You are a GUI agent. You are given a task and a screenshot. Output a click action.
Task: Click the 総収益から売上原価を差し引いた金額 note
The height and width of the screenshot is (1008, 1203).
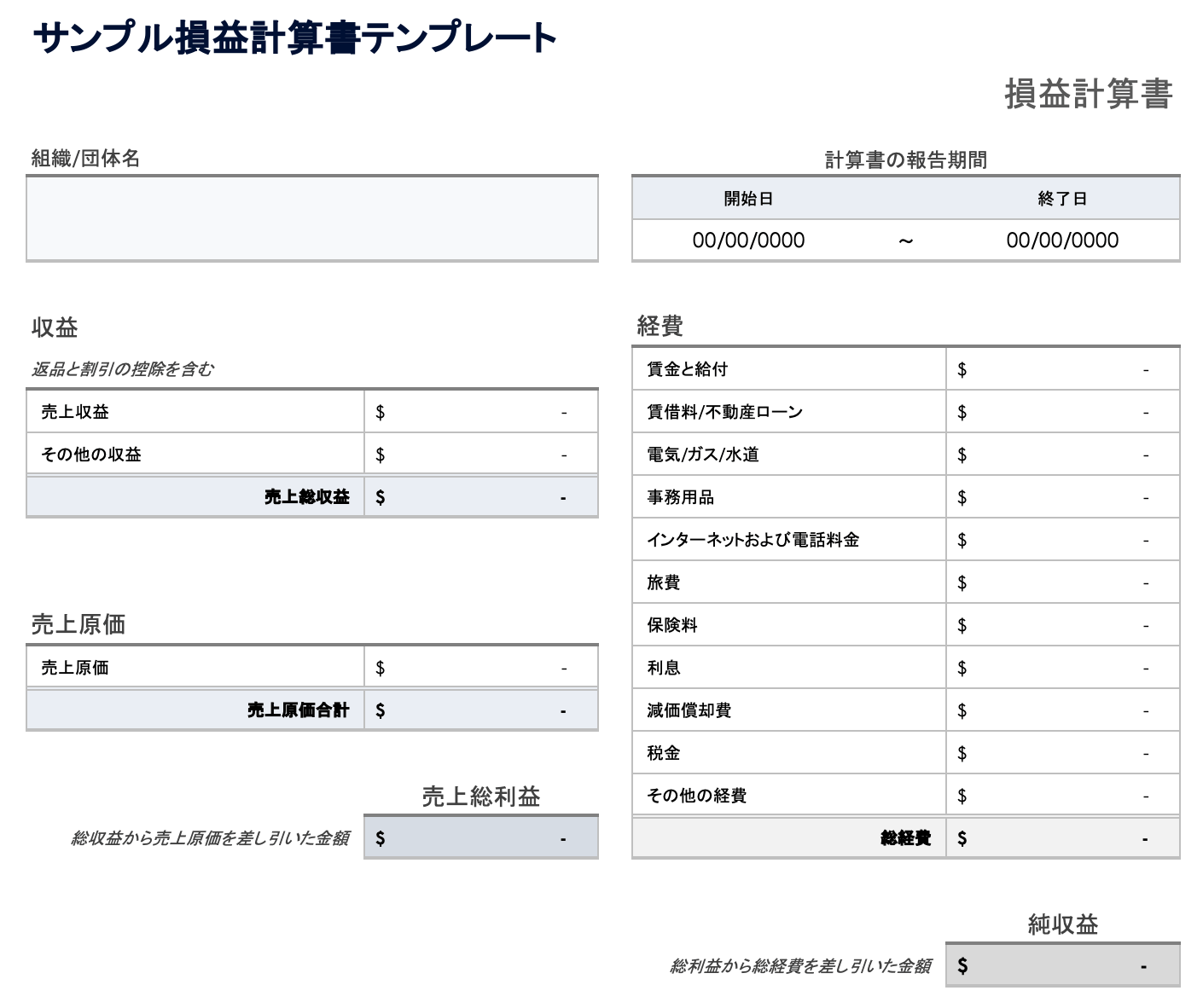210,838
